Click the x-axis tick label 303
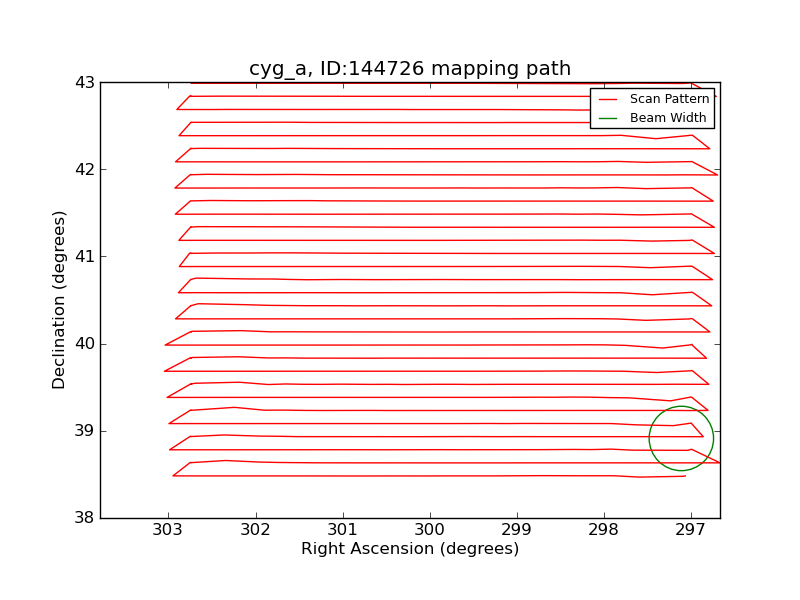The width and height of the screenshot is (800, 600). tap(168, 529)
